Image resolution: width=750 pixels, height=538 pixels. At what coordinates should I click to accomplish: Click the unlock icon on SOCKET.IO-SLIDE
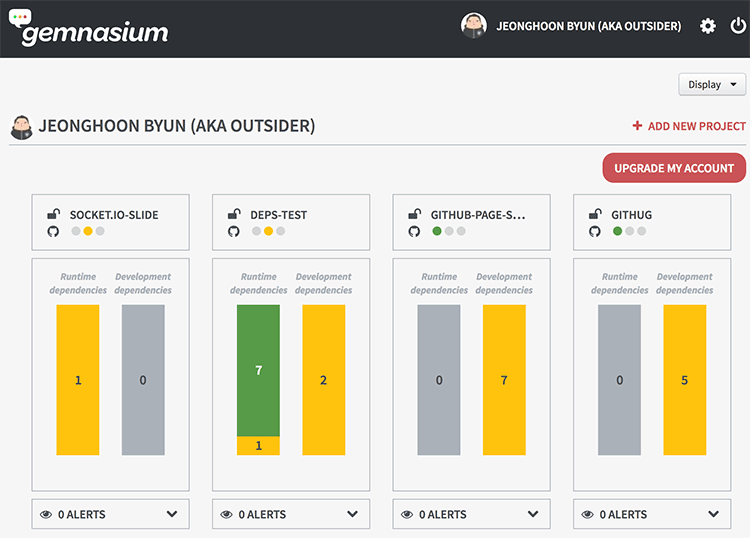[54, 214]
